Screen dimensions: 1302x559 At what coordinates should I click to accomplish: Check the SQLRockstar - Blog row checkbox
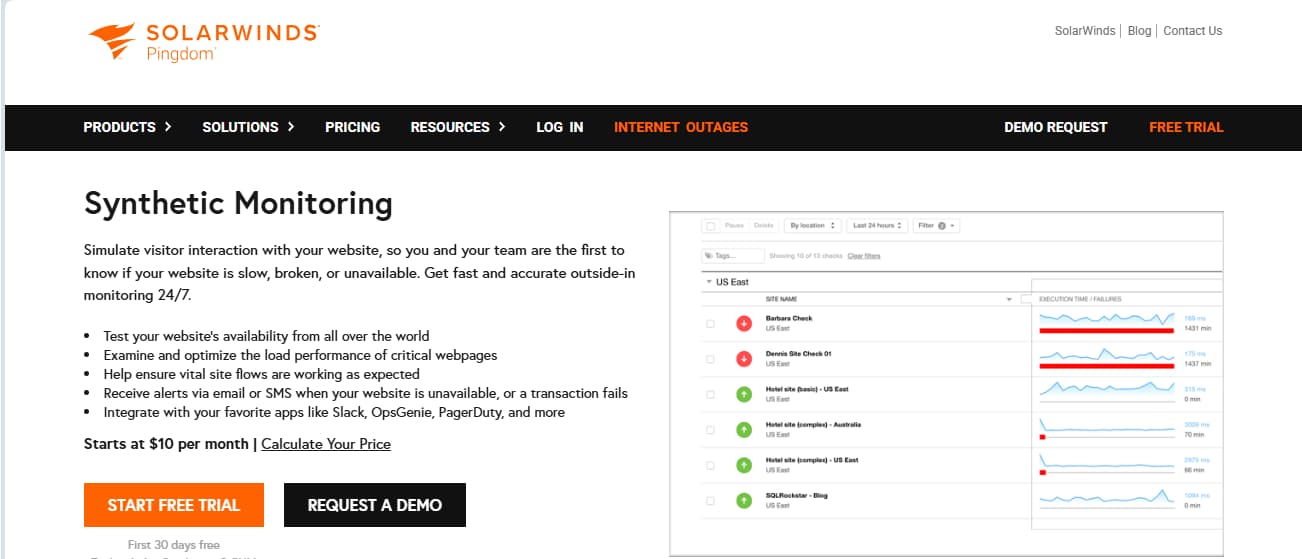pyautogui.click(x=710, y=500)
